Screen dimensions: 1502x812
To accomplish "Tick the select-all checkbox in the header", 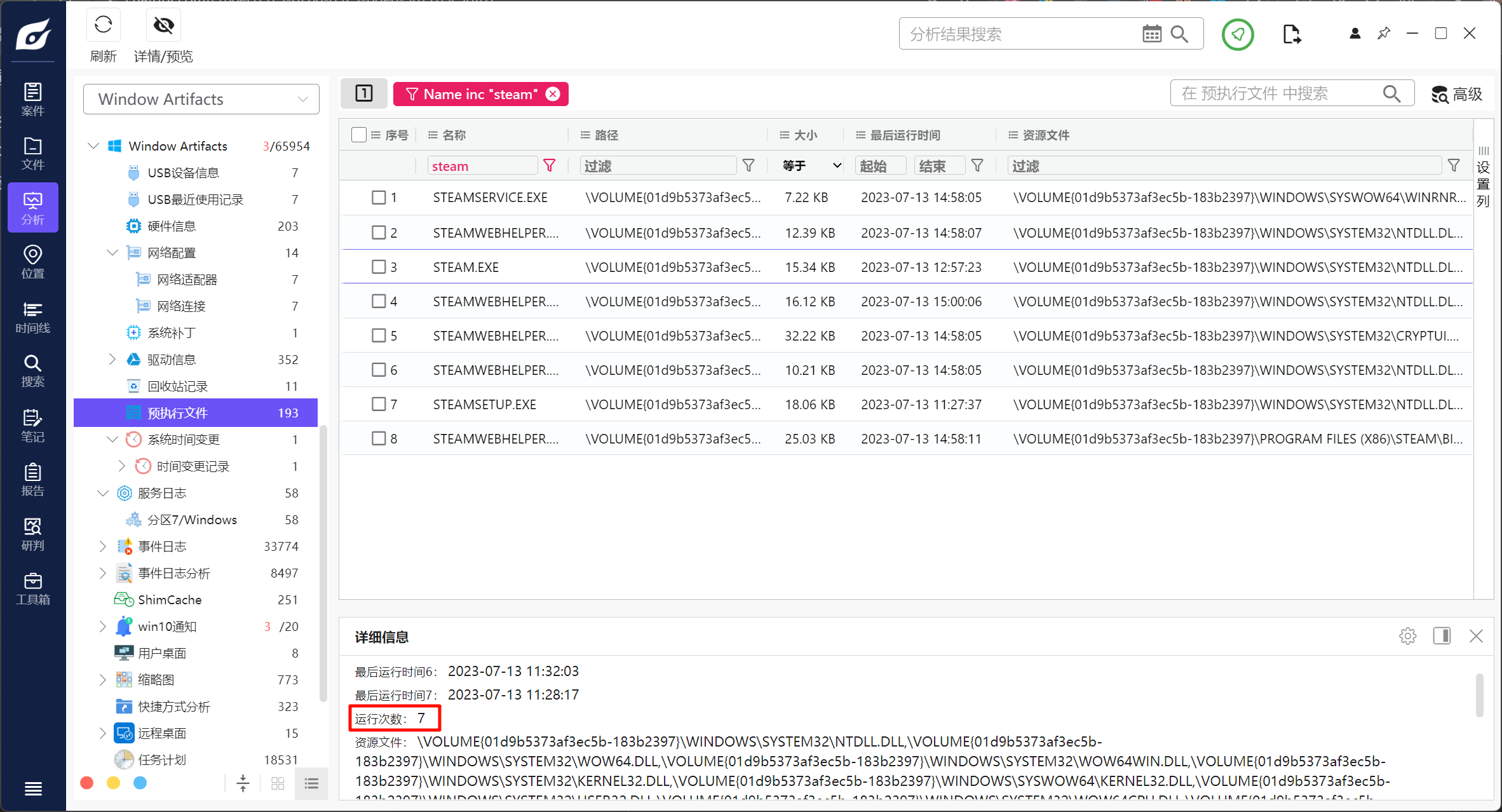I will click(358, 135).
